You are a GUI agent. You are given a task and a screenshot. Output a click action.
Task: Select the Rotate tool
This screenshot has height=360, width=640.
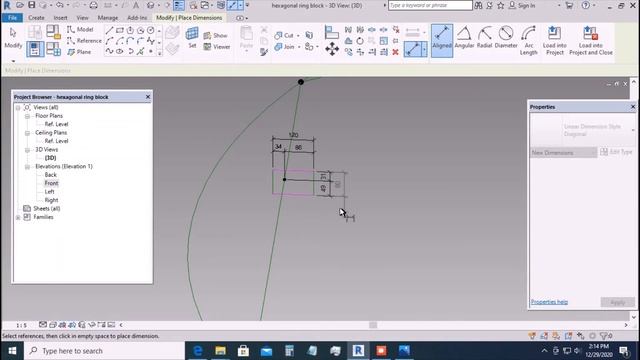click(360, 41)
